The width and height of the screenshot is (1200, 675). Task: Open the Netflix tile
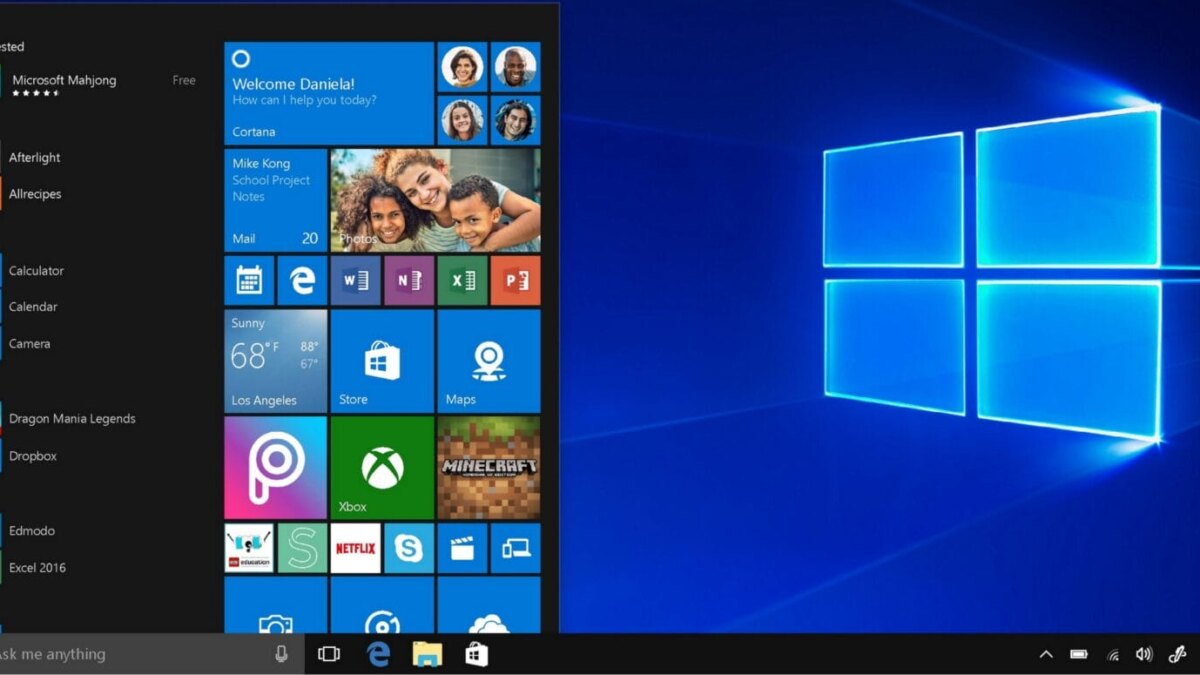click(x=355, y=548)
